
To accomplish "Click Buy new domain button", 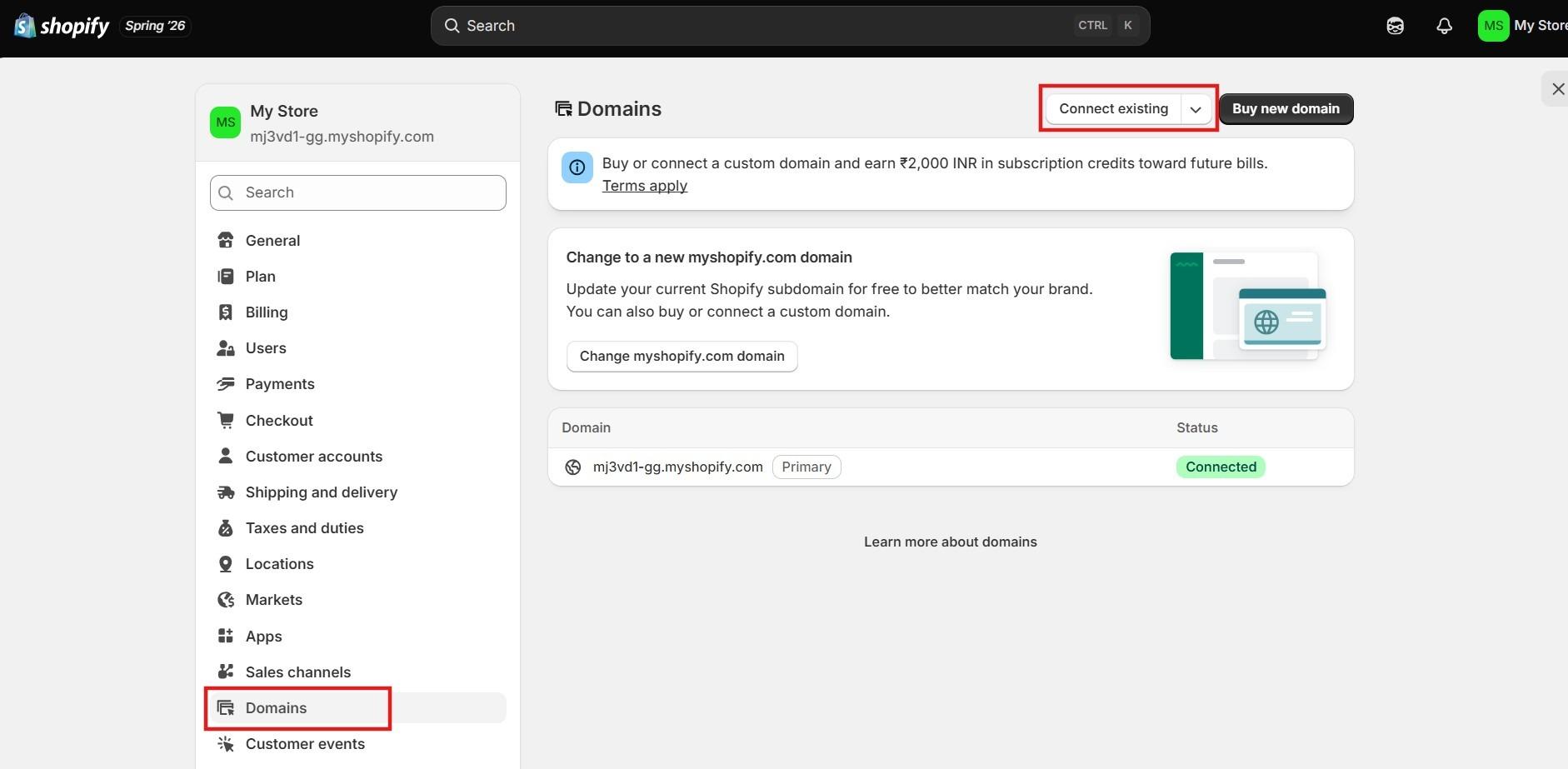I will pos(1286,109).
